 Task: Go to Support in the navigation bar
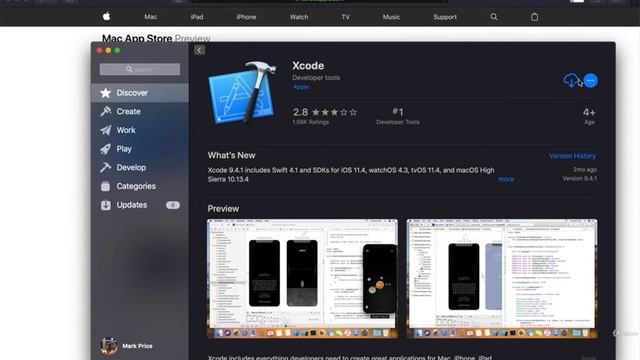[x=445, y=17]
